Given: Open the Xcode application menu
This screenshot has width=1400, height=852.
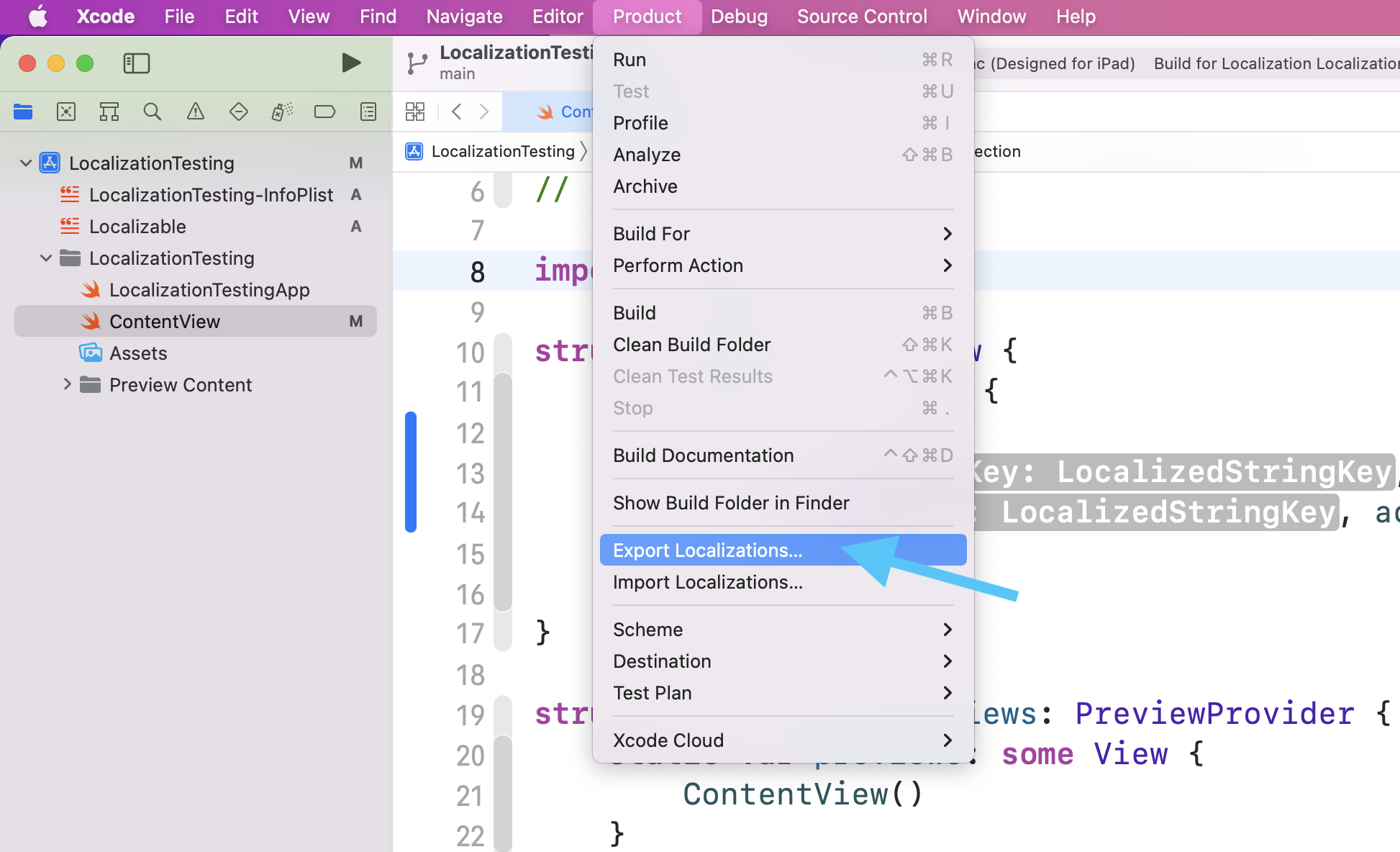Looking at the screenshot, I should click(x=106, y=16).
